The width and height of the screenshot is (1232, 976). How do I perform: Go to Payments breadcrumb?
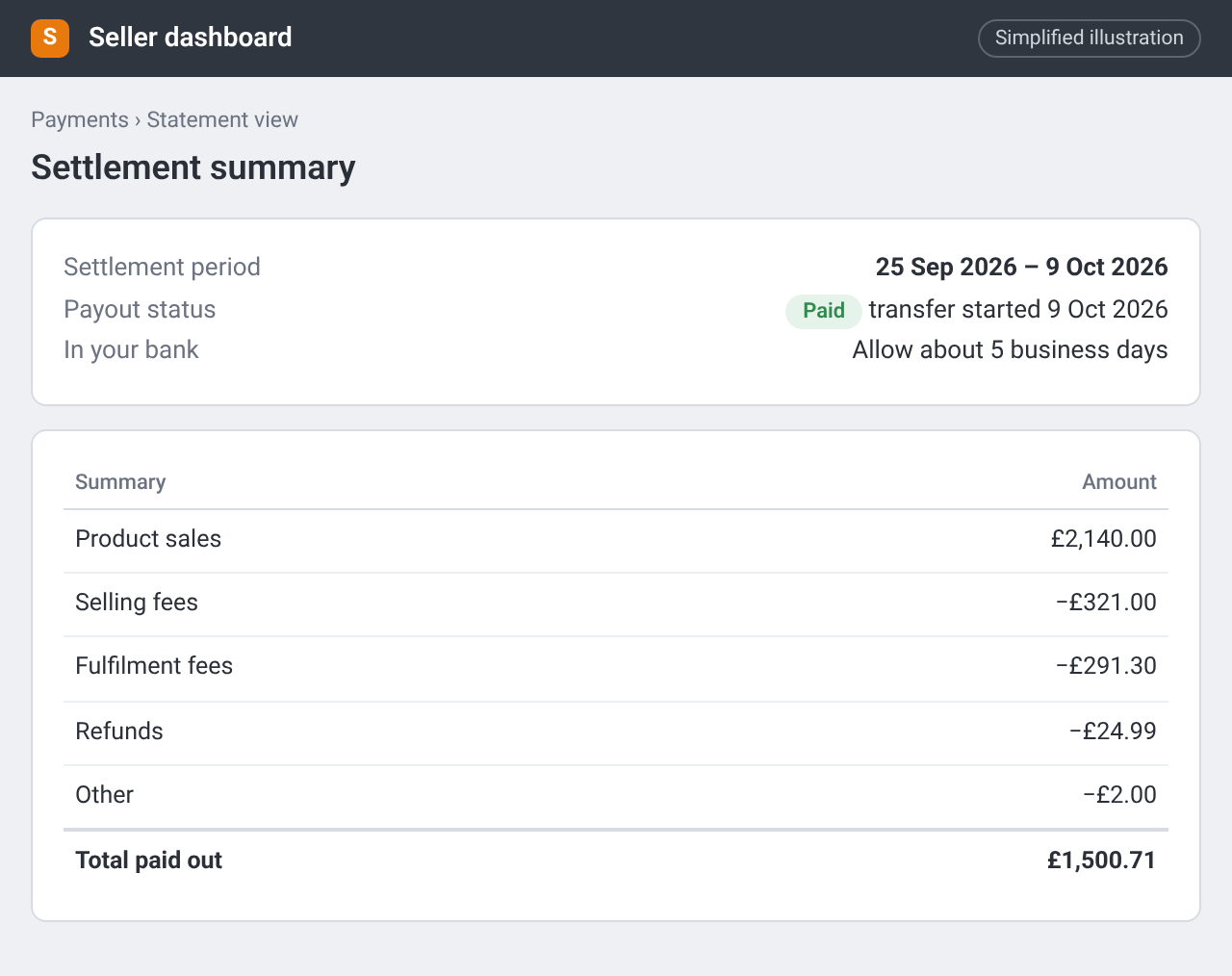pyautogui.click(x=80, y=119)
